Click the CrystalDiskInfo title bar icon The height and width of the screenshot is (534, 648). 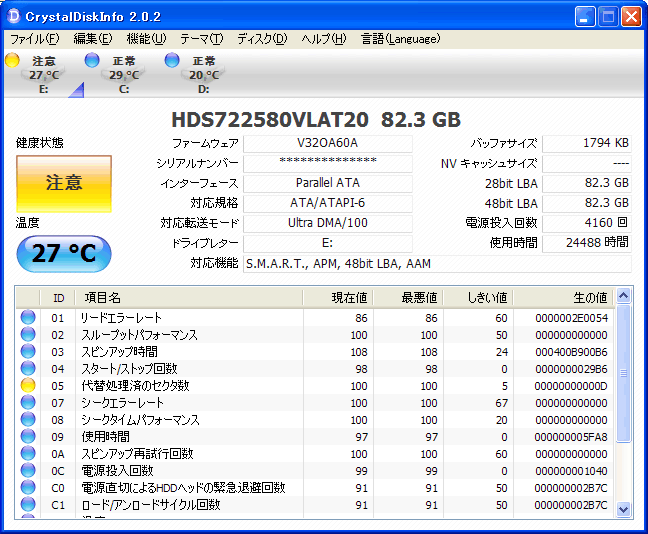(x=14, y=17)
